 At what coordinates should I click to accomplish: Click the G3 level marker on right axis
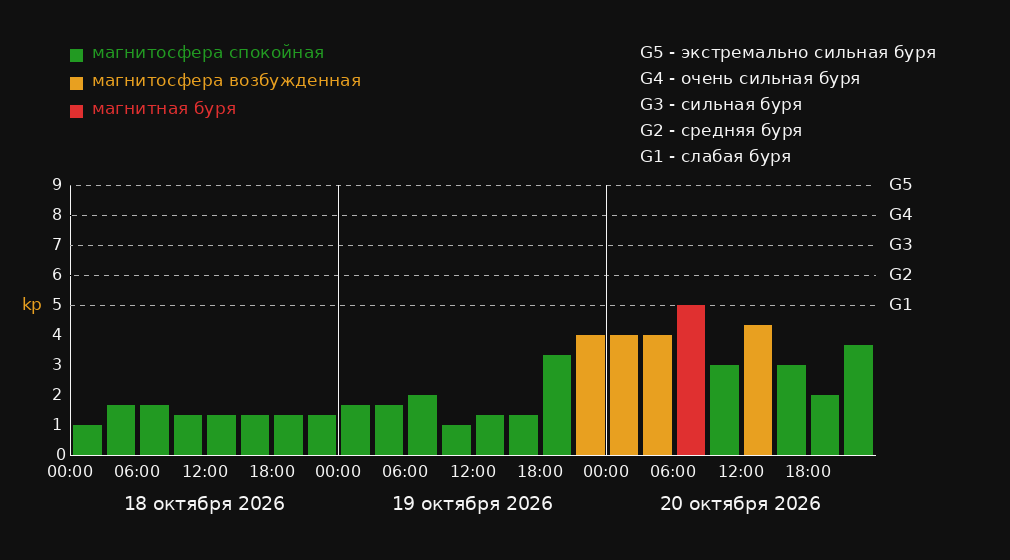900,245
